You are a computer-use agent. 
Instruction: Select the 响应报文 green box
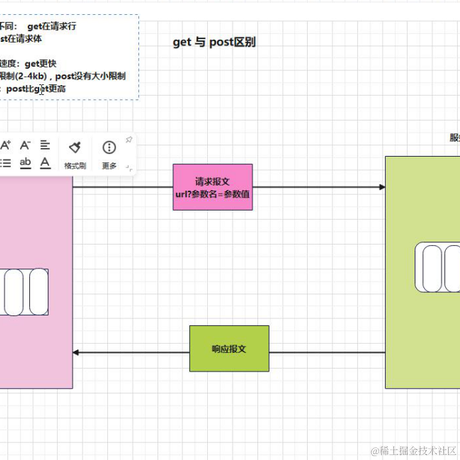pos(229,348)
